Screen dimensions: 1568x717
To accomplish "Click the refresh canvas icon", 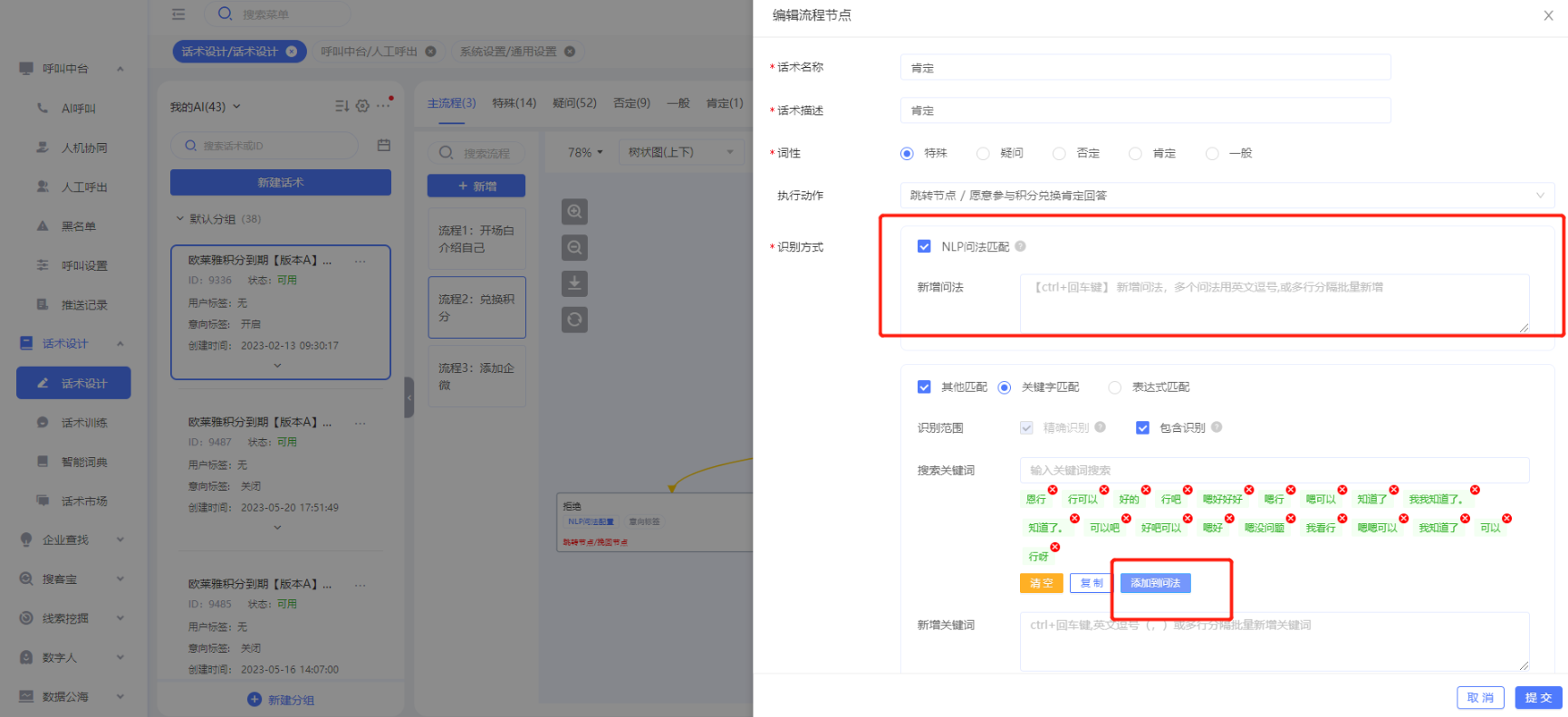I will (x=574, y=320).
